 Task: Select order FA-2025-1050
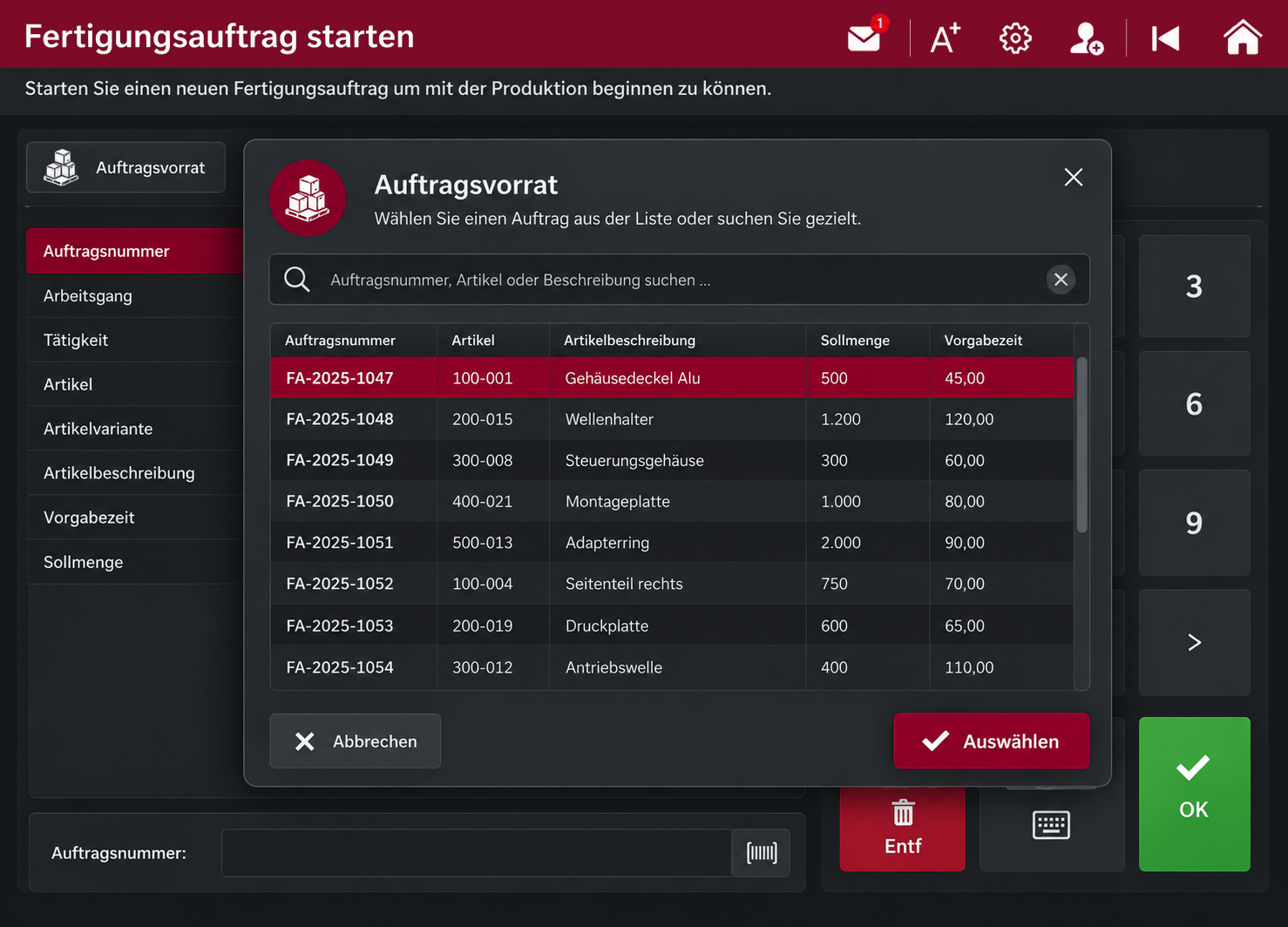(x=672, y=501)
